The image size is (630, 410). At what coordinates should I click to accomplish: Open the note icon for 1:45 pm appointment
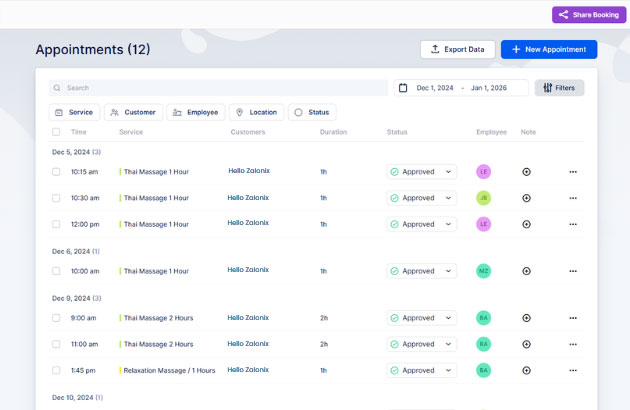point(526,370)
